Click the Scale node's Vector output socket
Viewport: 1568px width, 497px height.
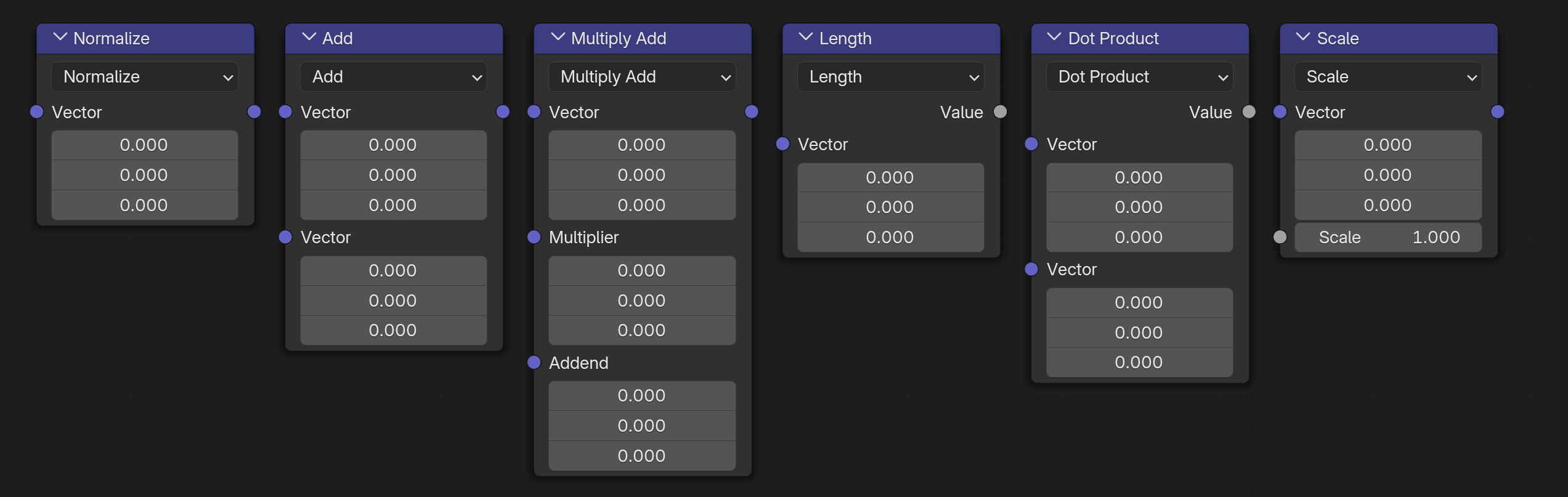pyautogui.click(x=1498, y=112)
